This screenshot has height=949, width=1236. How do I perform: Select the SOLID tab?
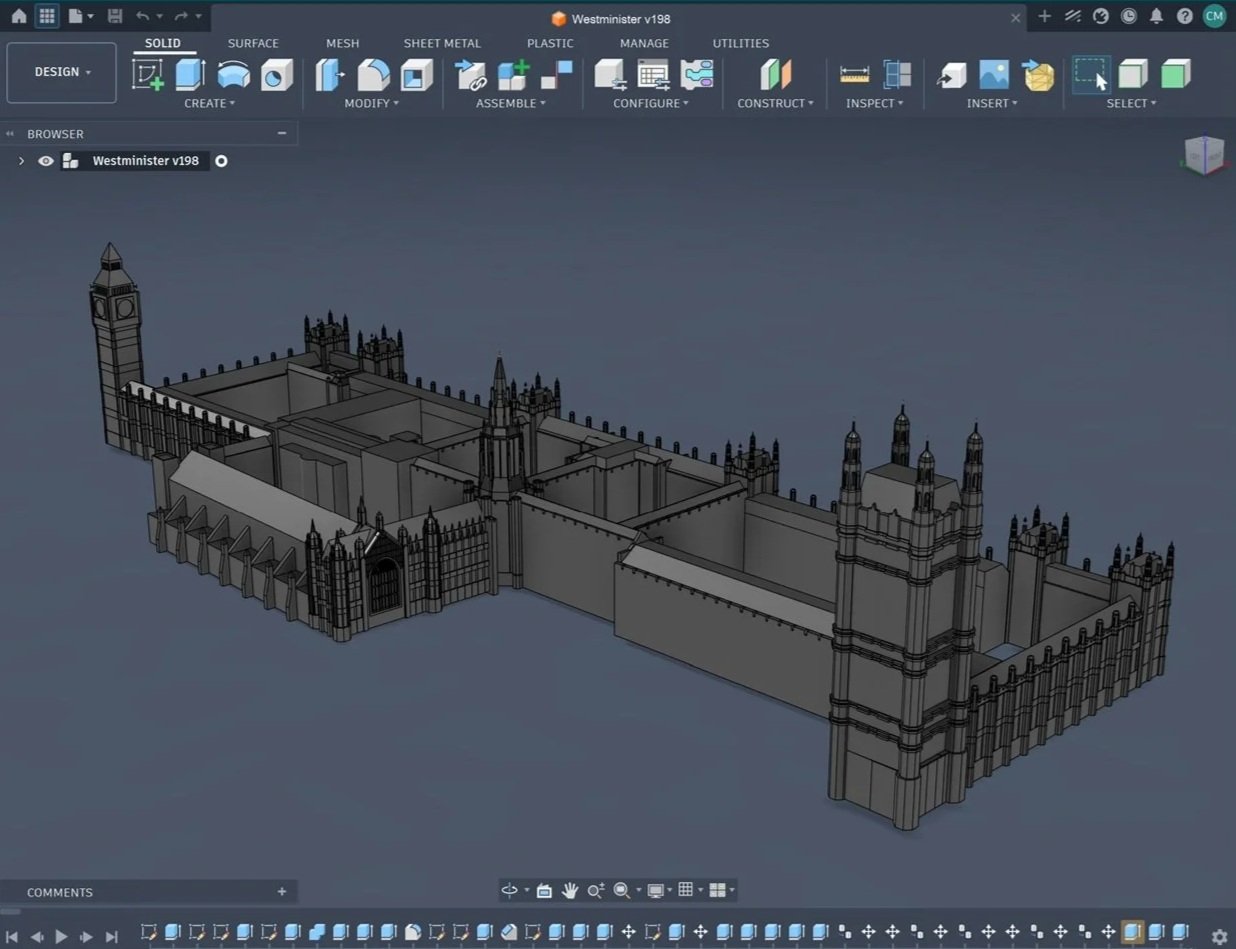(163, 43)
